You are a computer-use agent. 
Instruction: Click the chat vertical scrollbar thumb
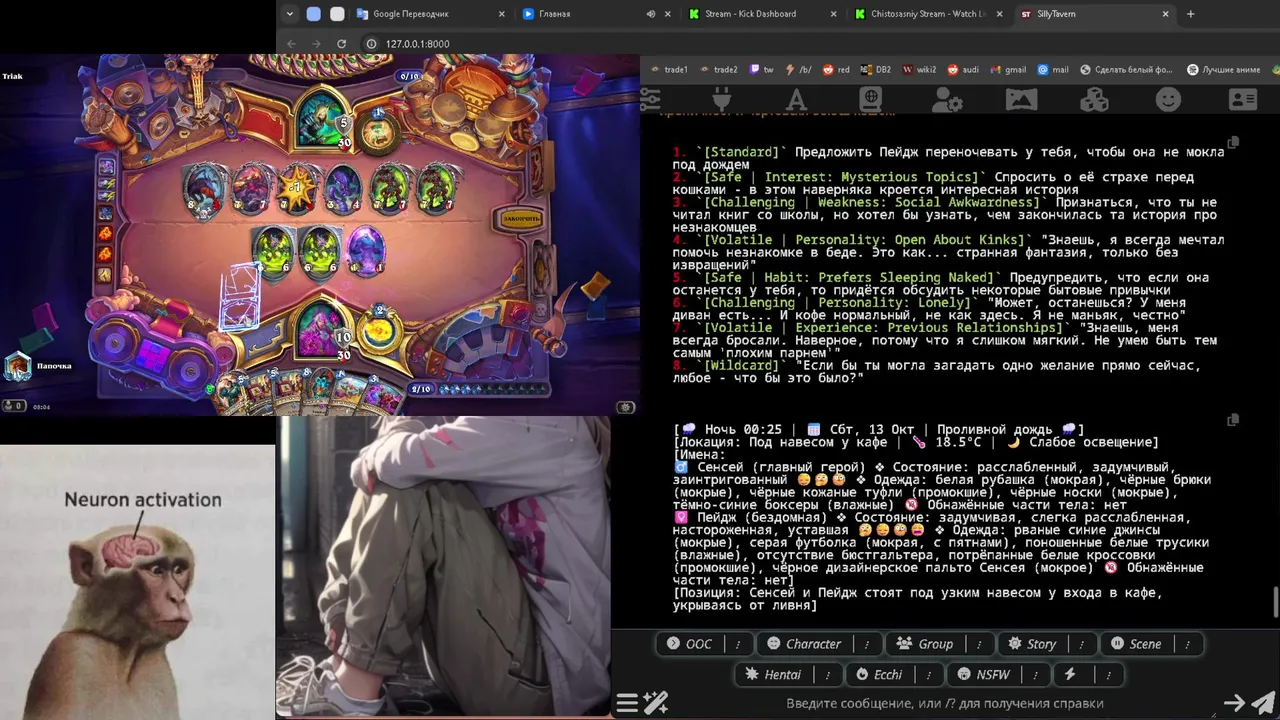(1275, 603)
